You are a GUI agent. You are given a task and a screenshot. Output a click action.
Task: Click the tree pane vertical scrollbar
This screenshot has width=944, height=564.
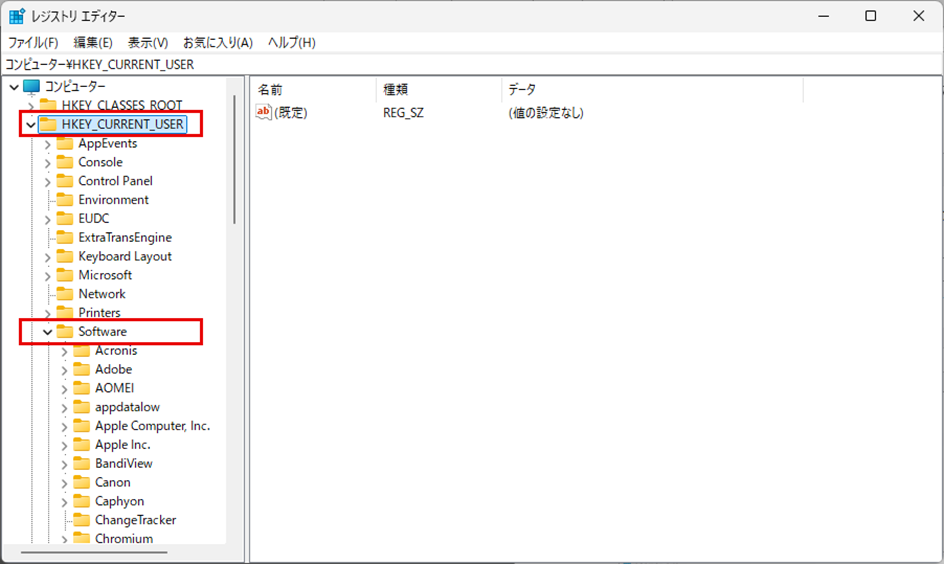point(234,160)
